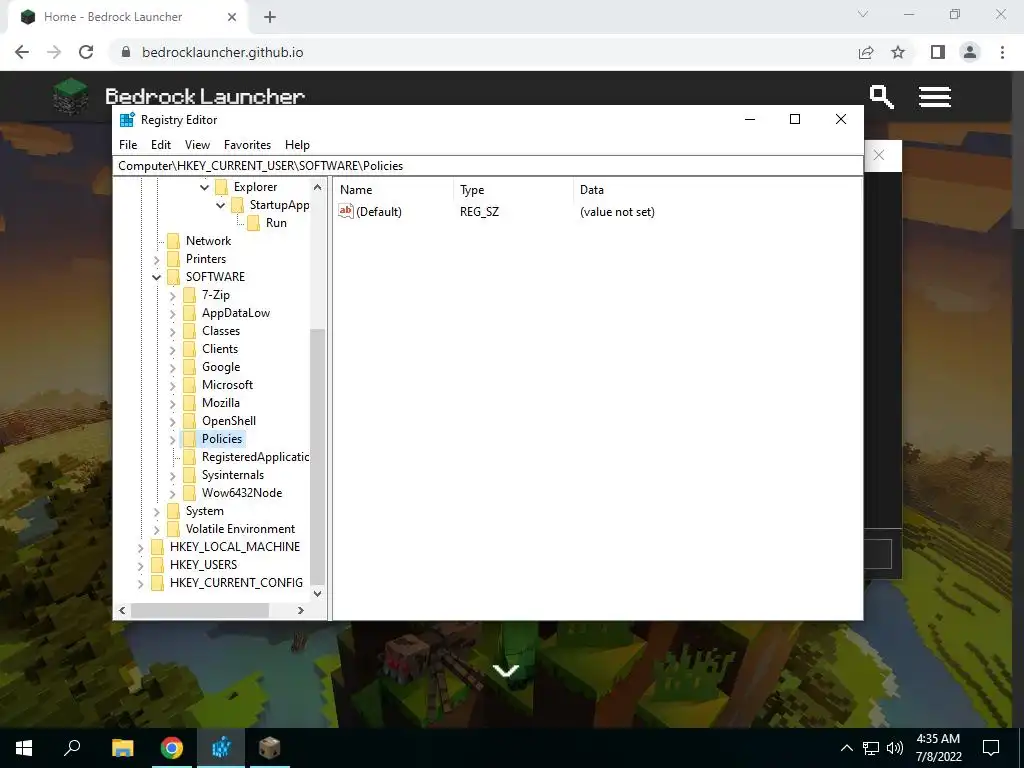Screen dimensions: 1024x768
Task: Open the View menu in Registry Editor
Action: click(x=197, y=145)
